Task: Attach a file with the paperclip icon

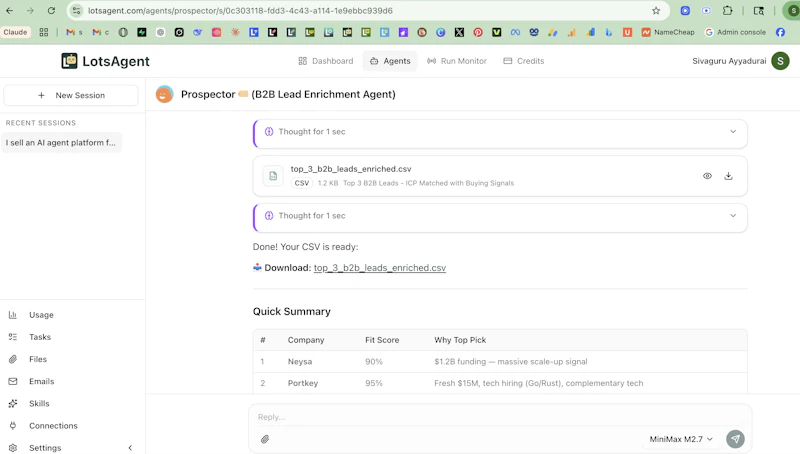Action: point(265,439)
